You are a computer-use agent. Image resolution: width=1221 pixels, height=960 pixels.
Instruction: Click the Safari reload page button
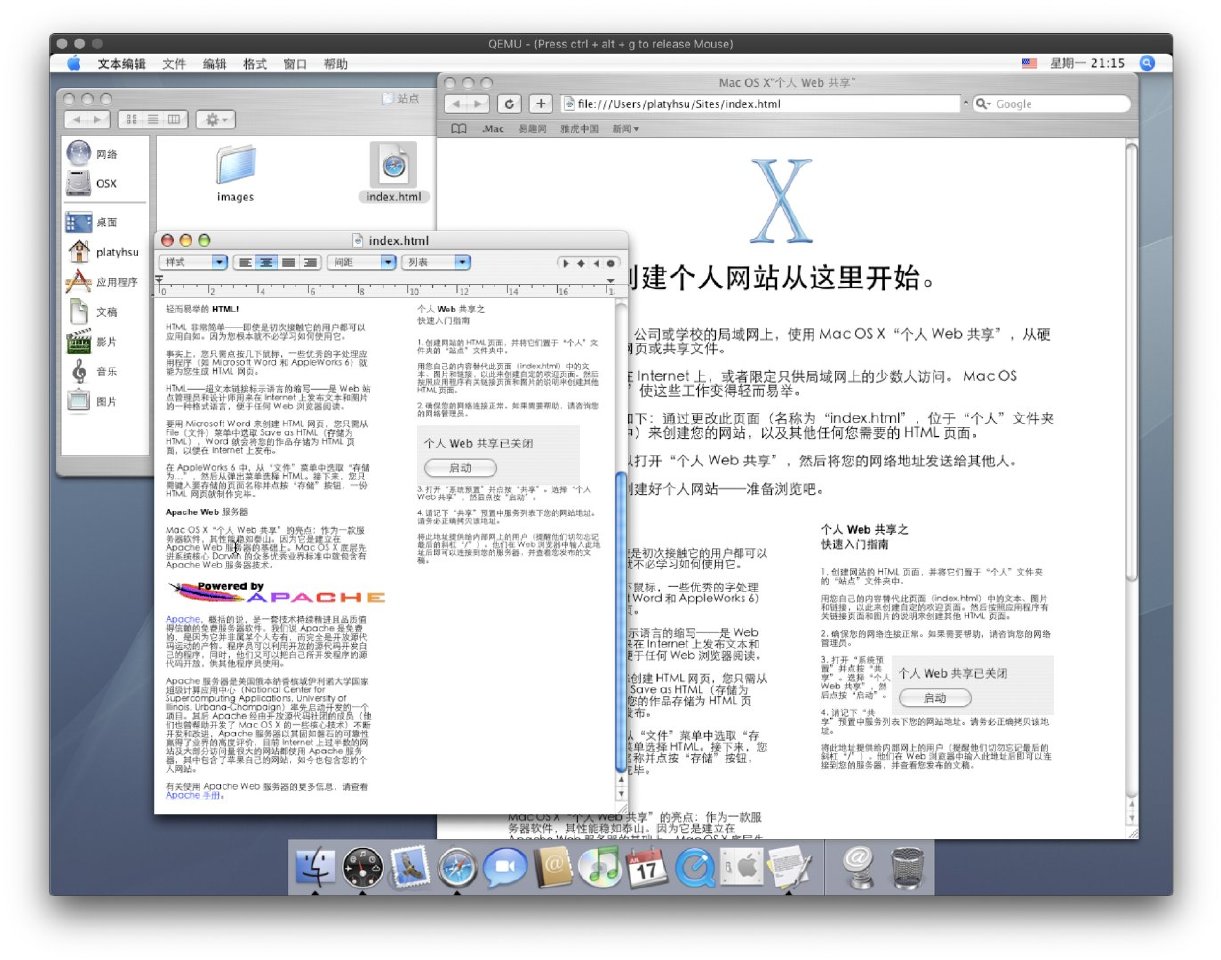[511, 104]
